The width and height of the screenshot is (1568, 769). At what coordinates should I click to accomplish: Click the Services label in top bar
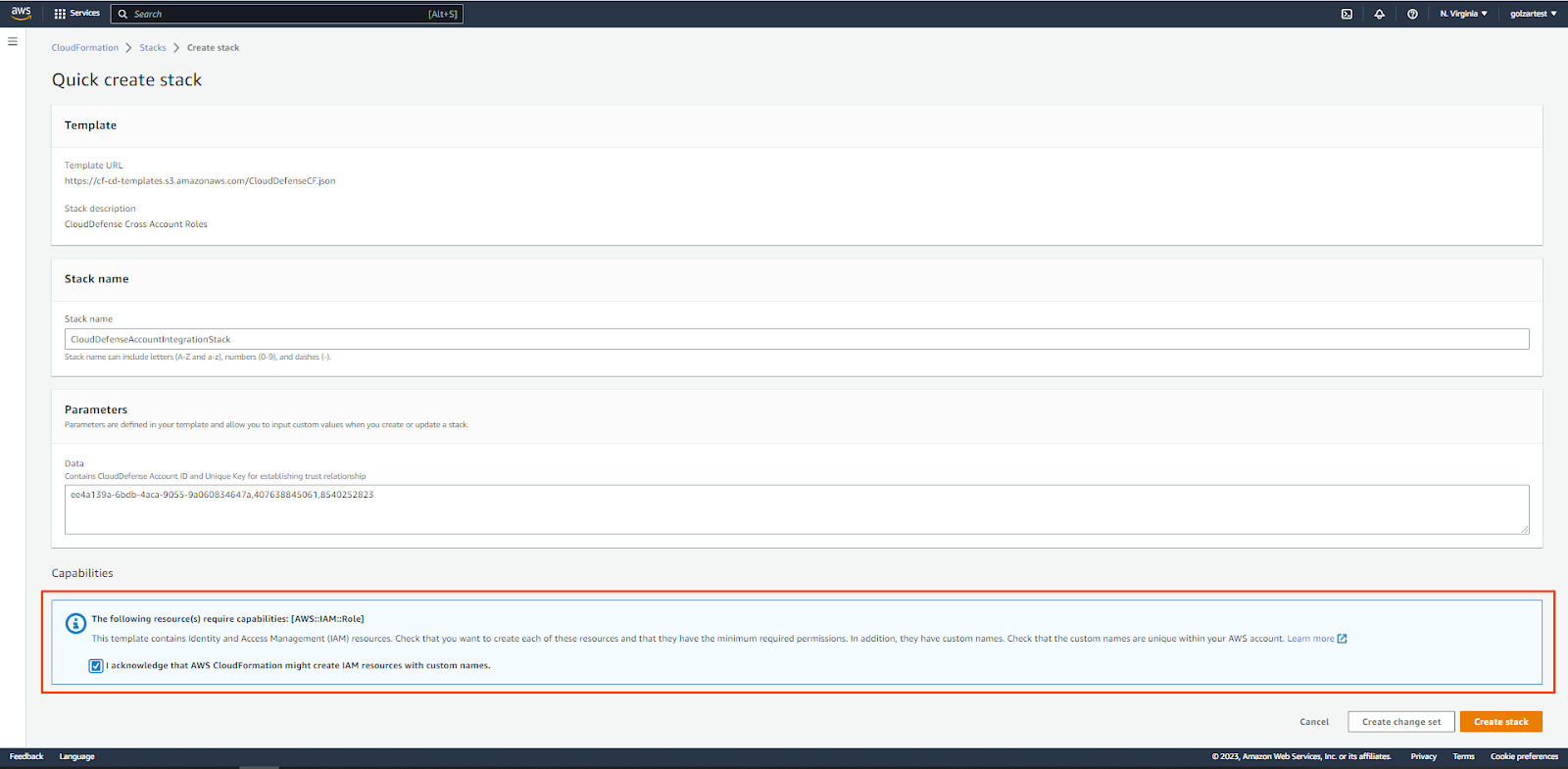84,14
